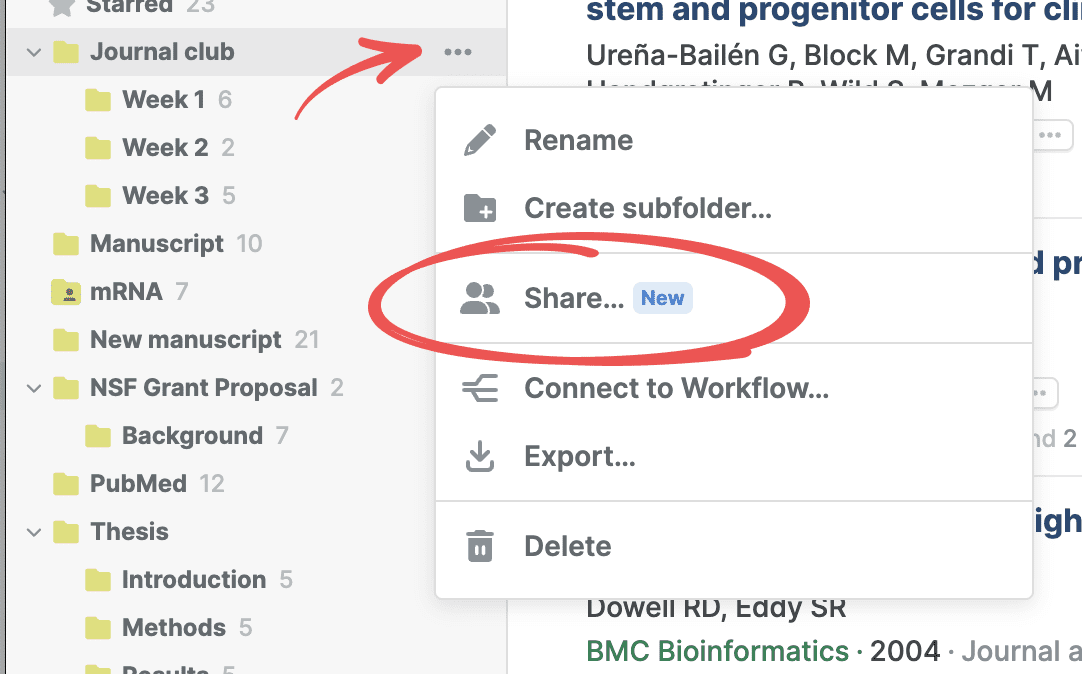This screenshot has width=1082, height=674.
Task: Collapse the Journal club folder
Action: click(x=35, y=52)
